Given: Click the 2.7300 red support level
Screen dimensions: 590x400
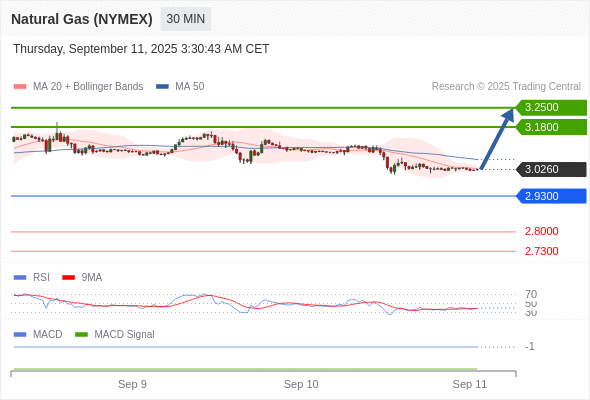Looking at the screenshot, I should pyautogui.click(x=541, y=251).
